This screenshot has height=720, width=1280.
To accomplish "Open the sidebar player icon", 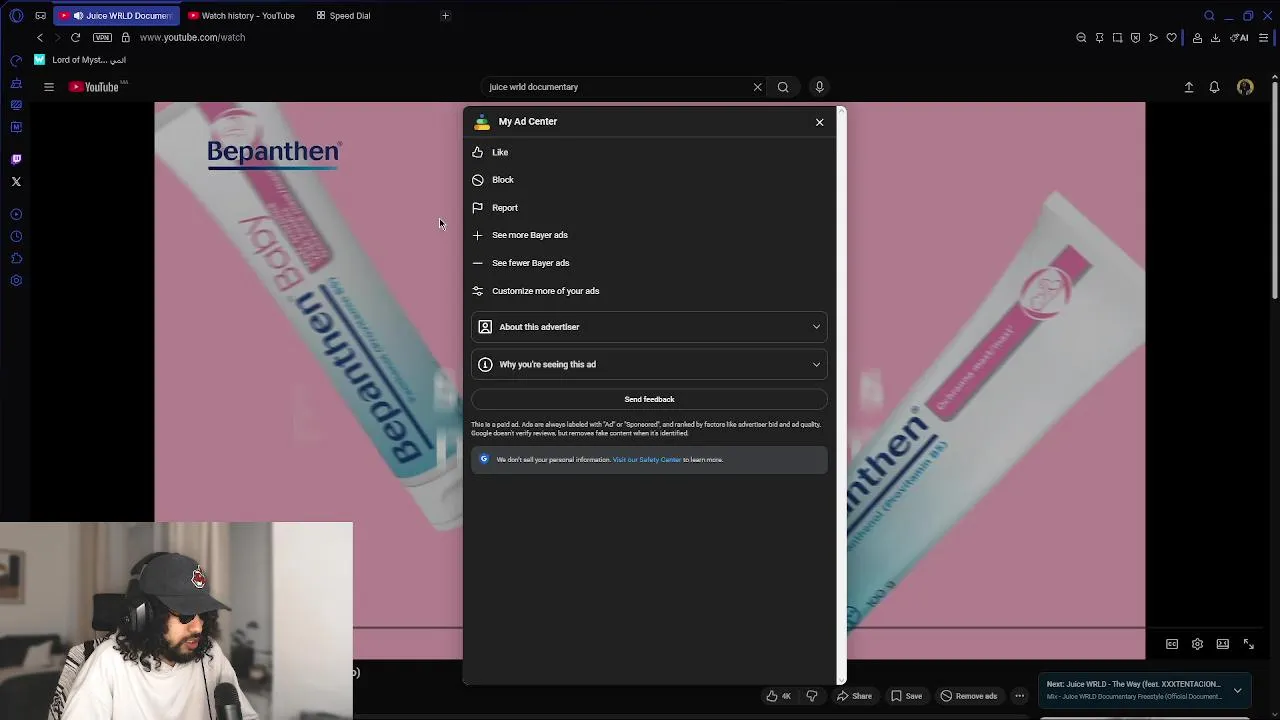I will pos(16,214).
